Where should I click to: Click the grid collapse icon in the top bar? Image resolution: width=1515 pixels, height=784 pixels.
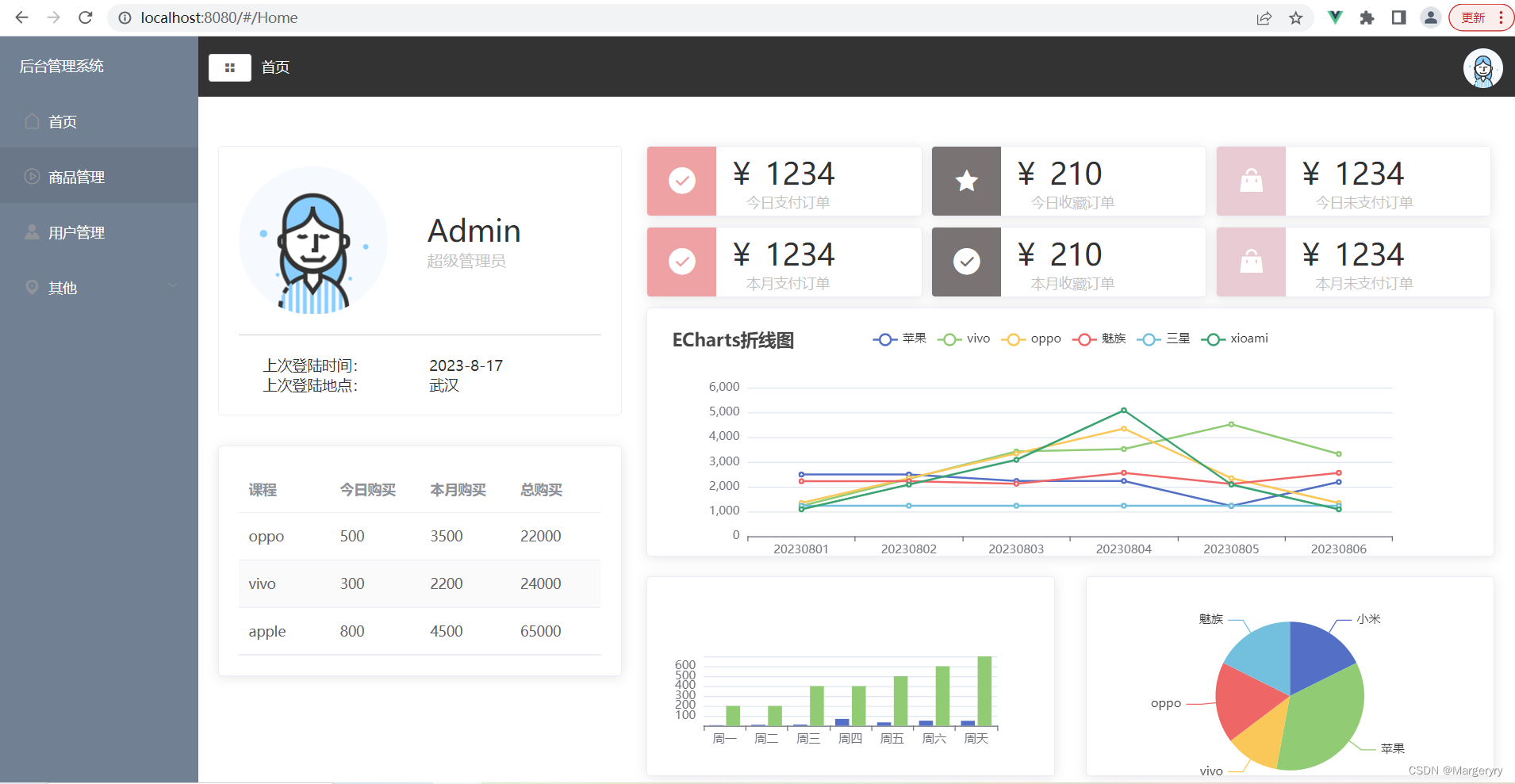[x=229, y=67]
